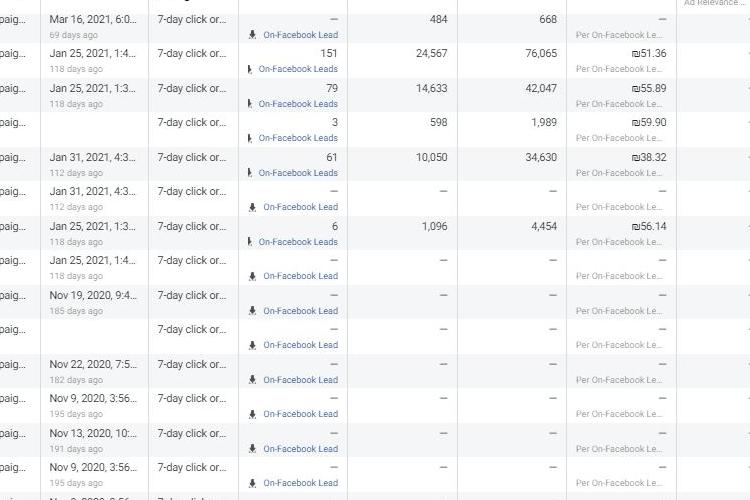Select the '182 days ago' label

(76, 380)
